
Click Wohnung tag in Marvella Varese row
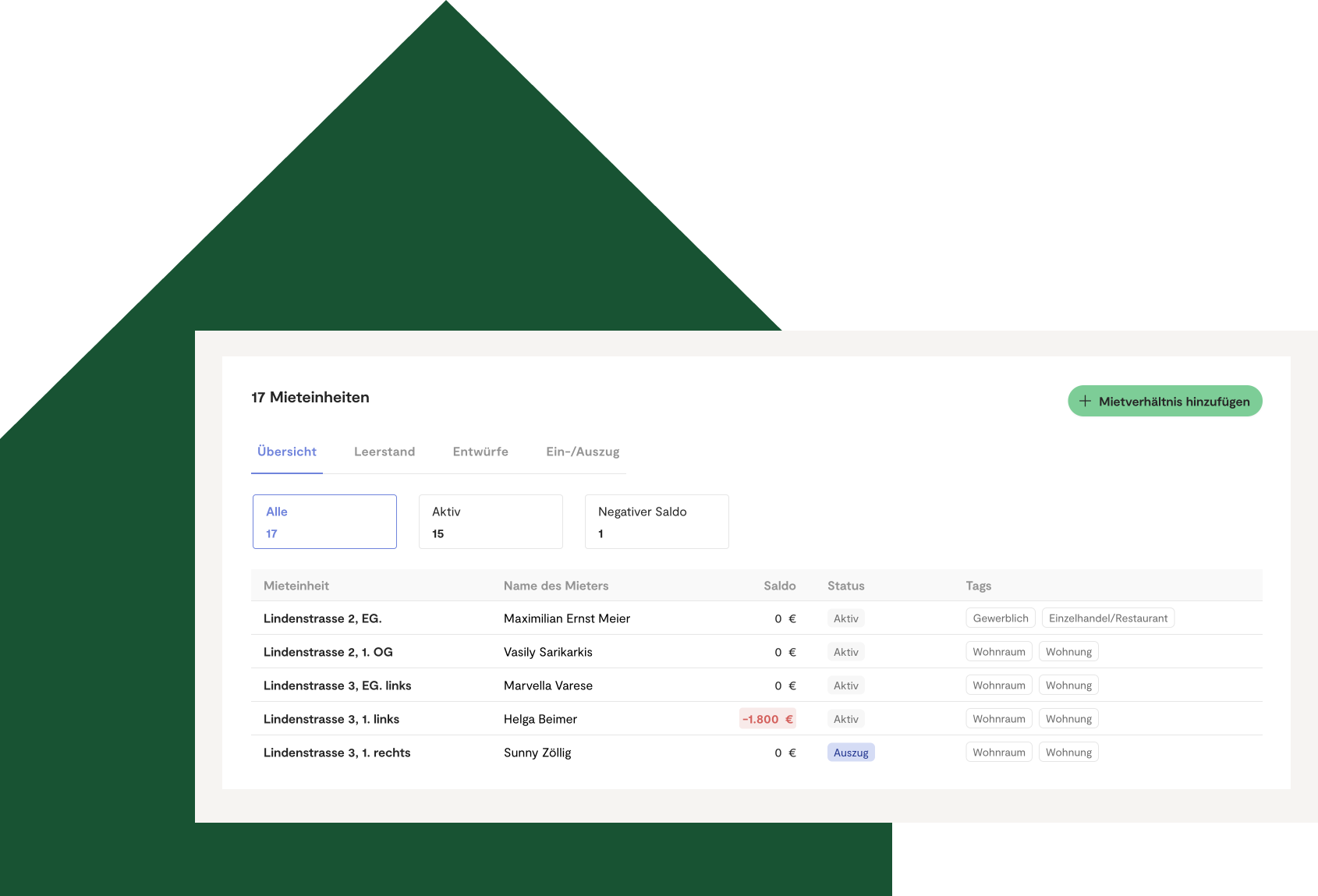(1068, 685)
